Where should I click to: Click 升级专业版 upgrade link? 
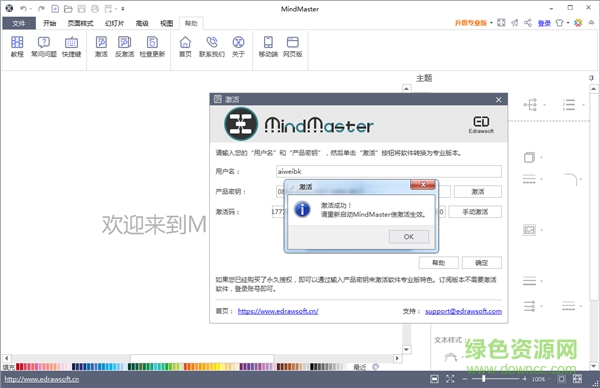point(471,23)
